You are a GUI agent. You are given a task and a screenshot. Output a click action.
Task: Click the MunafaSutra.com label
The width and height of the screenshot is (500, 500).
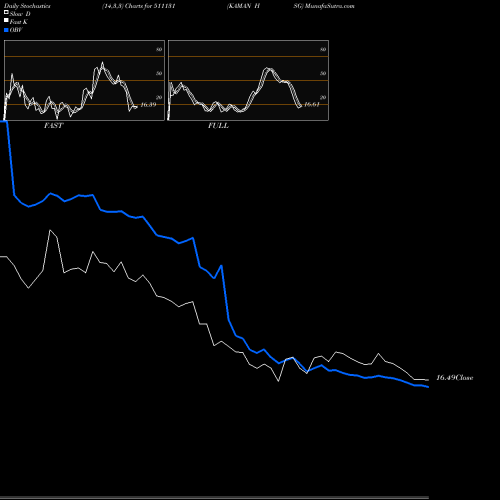(x=330, y=6)
